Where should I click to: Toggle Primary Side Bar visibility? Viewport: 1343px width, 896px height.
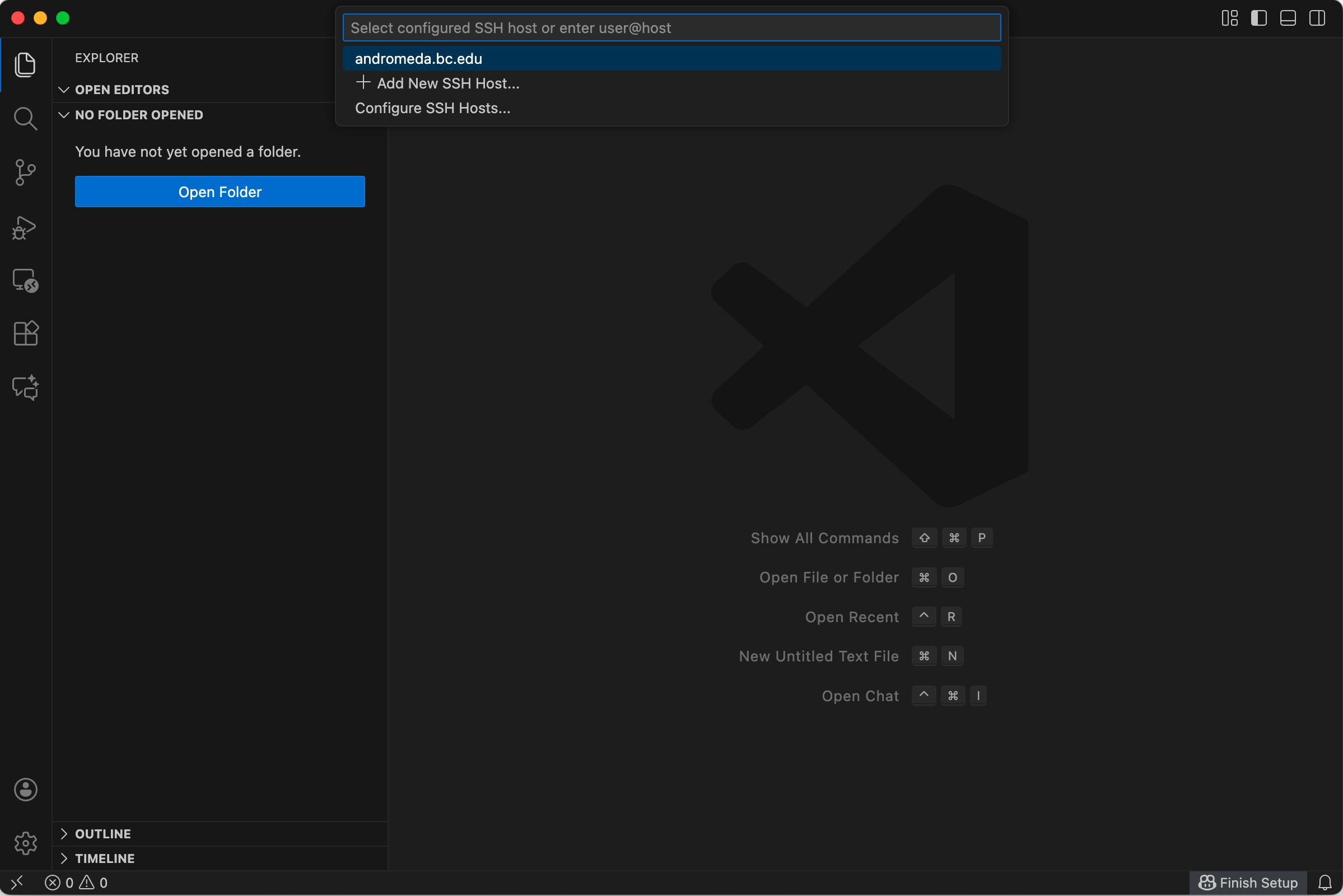pyautogui.click(x=1258, y=18)
